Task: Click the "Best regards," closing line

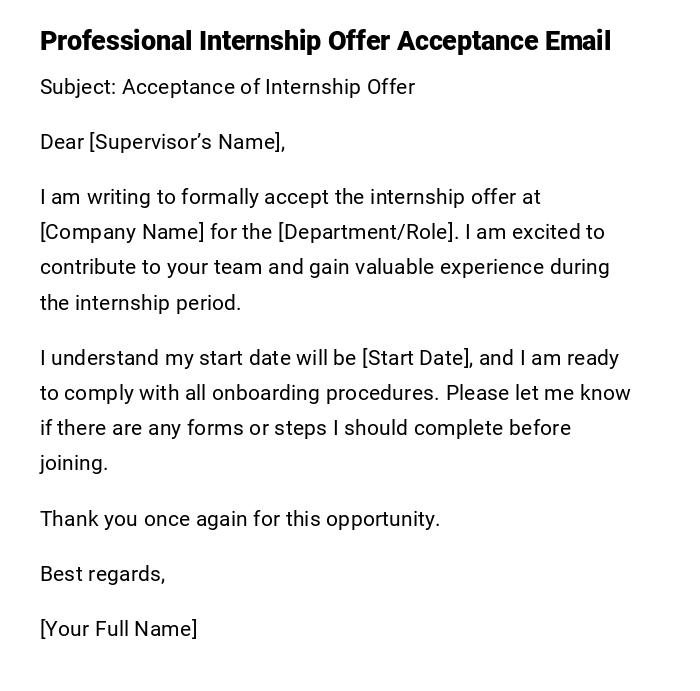Action: point(102,574)
